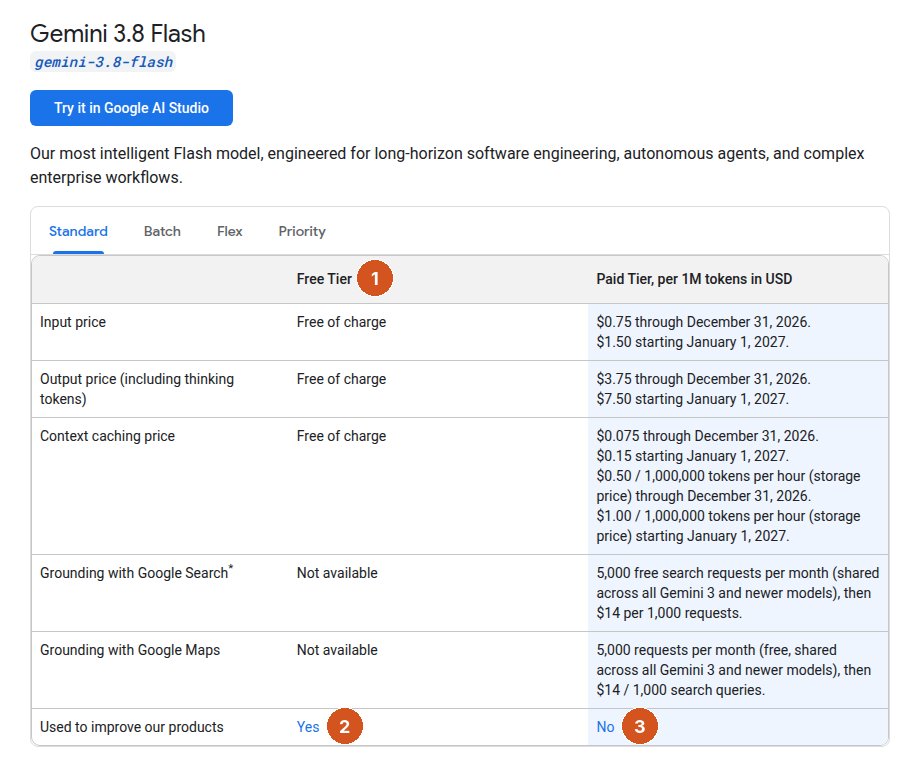Click the $0.075 through December 31, 2026 text
920x760 pixels.
click(707, 436)
